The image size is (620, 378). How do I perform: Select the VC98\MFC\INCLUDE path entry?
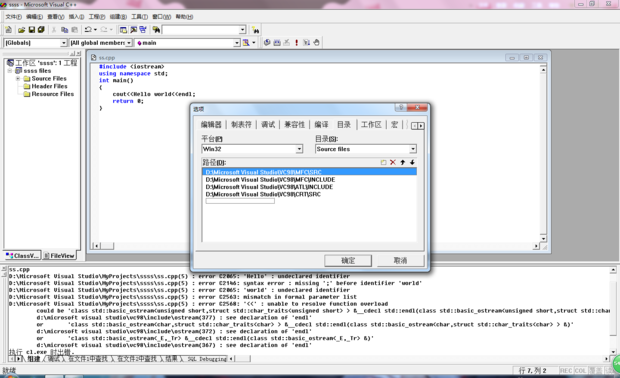(x=270, y=180)
